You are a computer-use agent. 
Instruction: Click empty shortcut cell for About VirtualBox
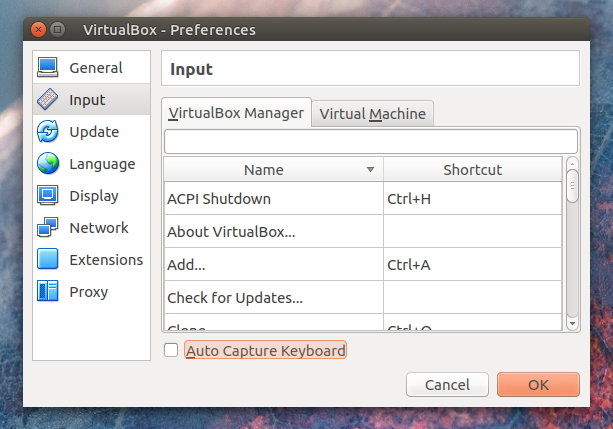[473, 232]
